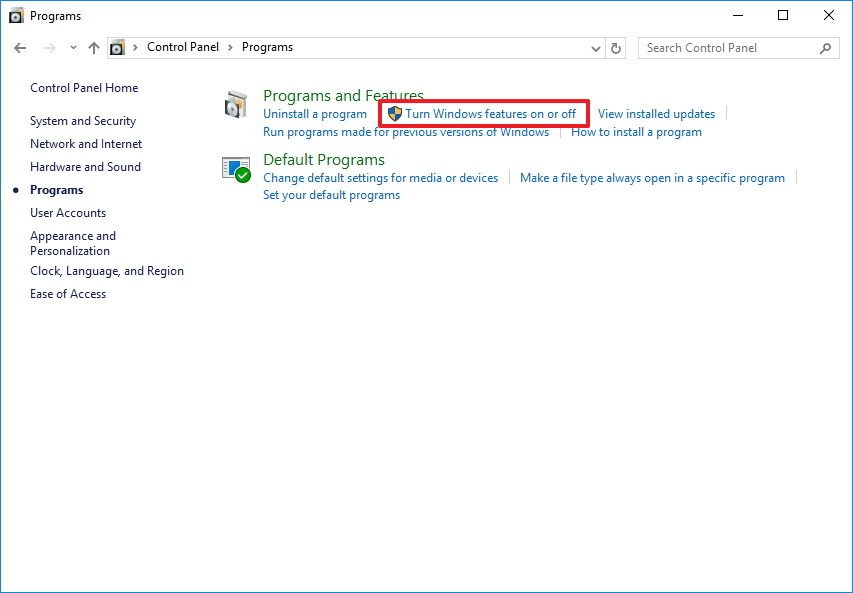Click the Default Programs icon
The width and height of the screenshot is (853, 593).
coord(236,169)
